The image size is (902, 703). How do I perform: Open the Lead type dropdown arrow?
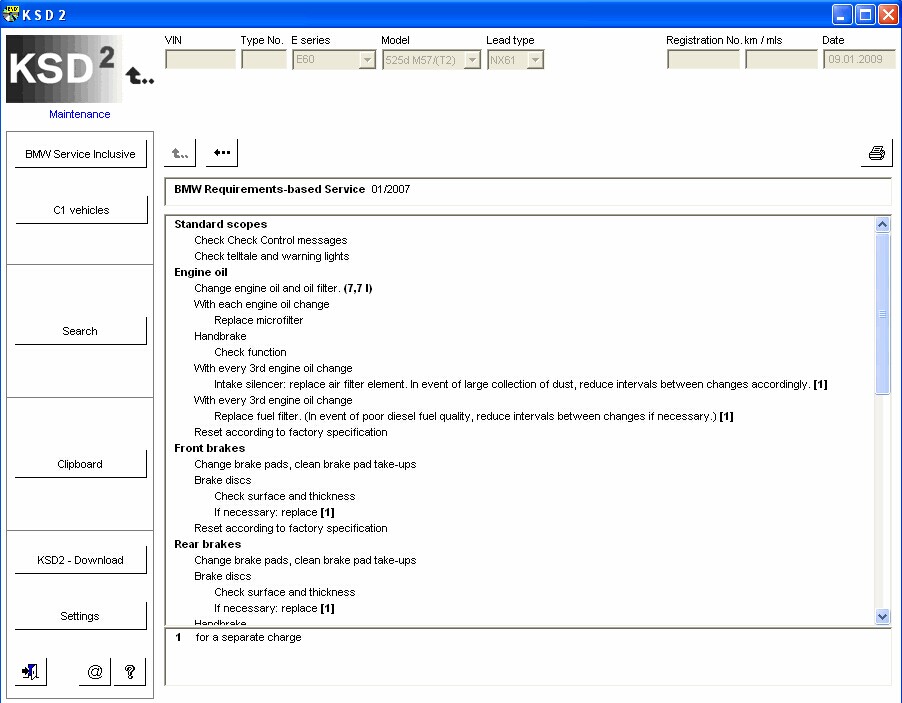pyautogui.click(x=535, y=60)
